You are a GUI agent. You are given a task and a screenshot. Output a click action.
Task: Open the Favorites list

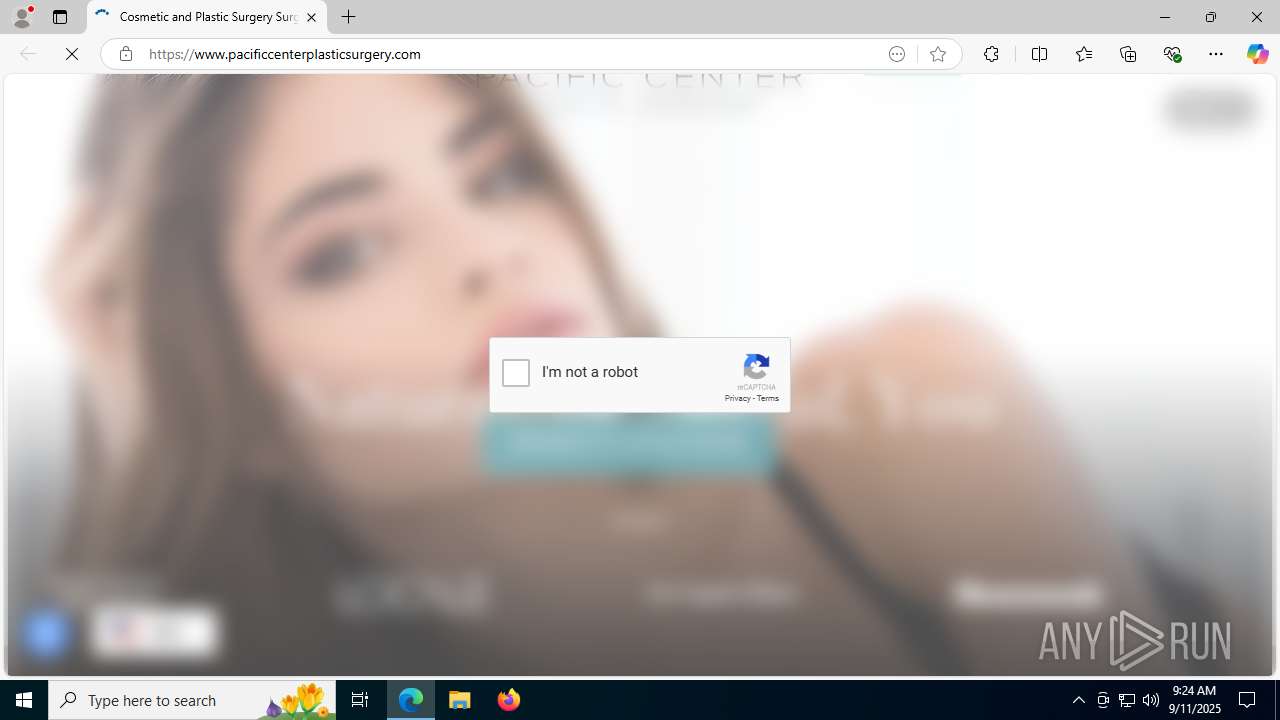(x=1083, y=54)
